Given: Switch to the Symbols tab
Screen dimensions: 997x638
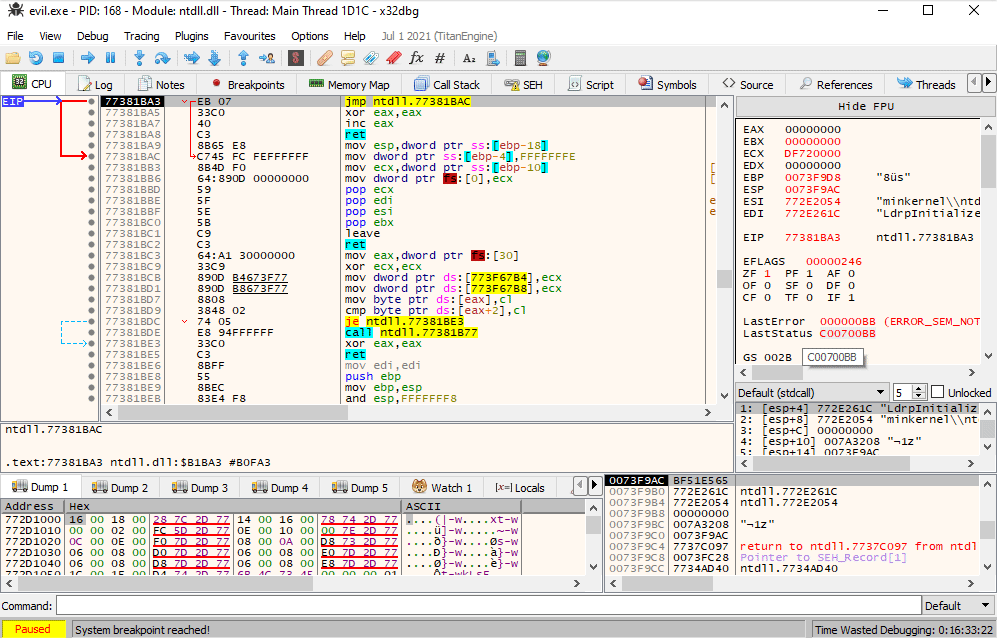Looking at the screenshot, I should [x=668, y=85].
